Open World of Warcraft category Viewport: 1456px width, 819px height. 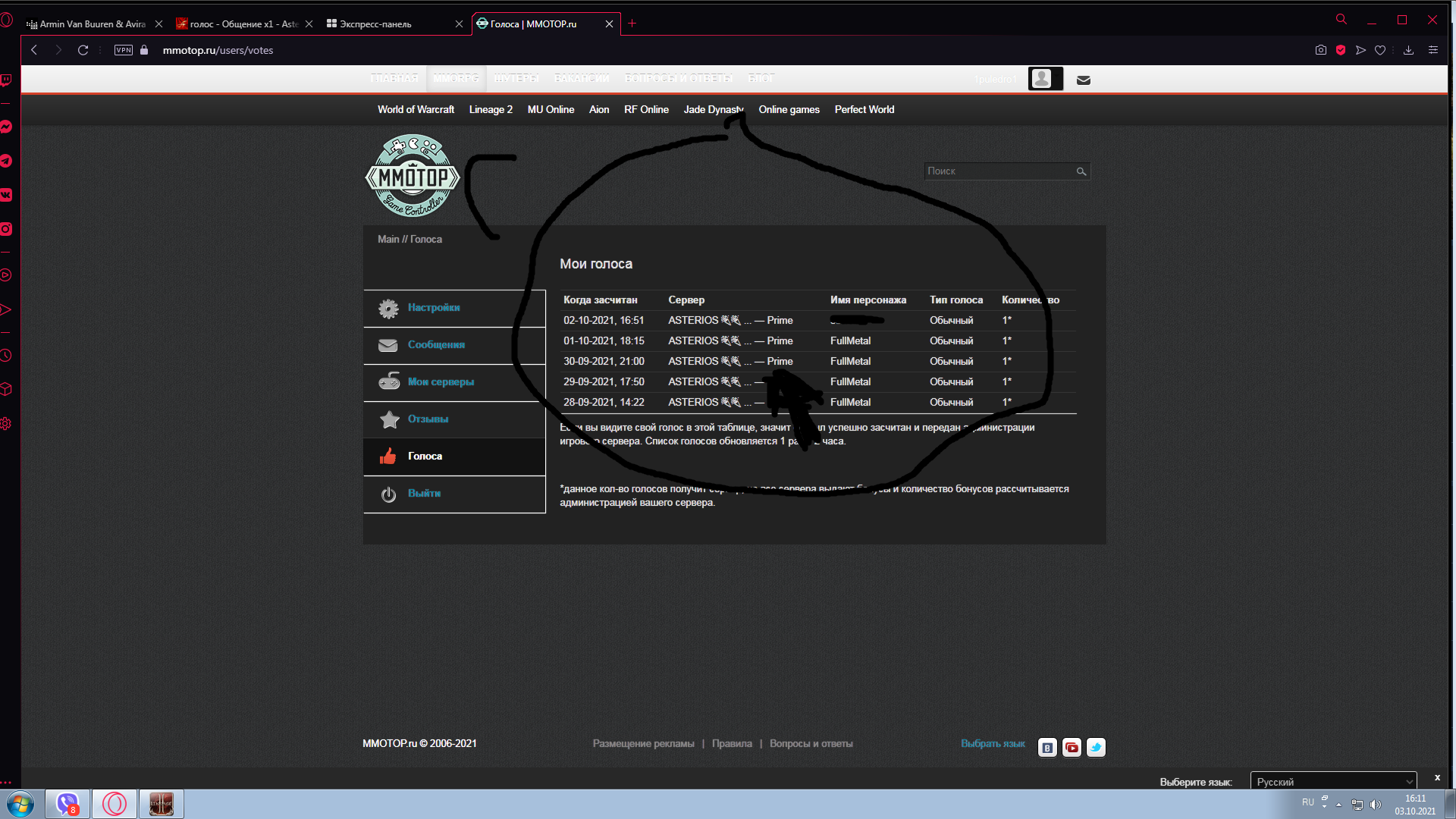tap(416, 109)
